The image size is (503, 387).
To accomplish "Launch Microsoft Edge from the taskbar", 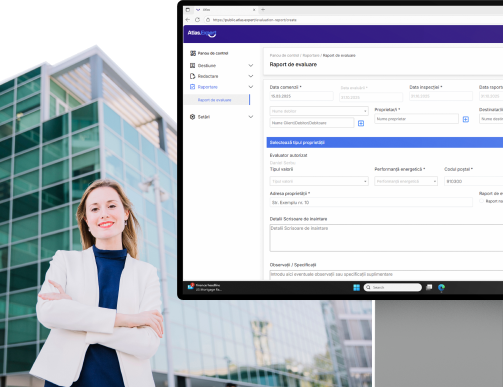I will pos(441,287).
